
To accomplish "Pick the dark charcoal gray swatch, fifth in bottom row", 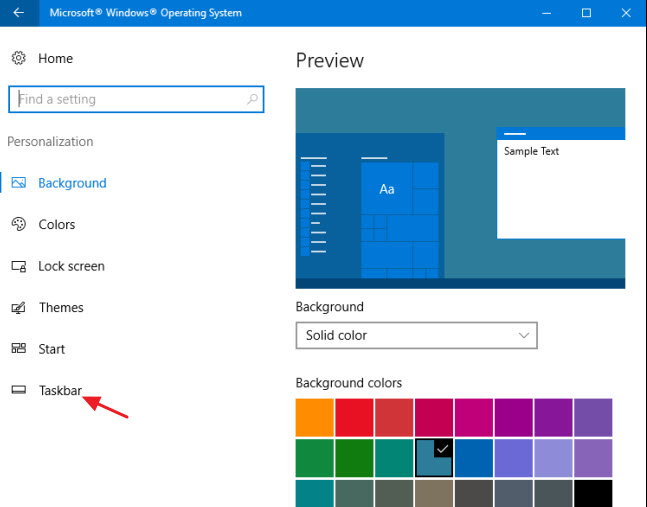I will point(474,493).
